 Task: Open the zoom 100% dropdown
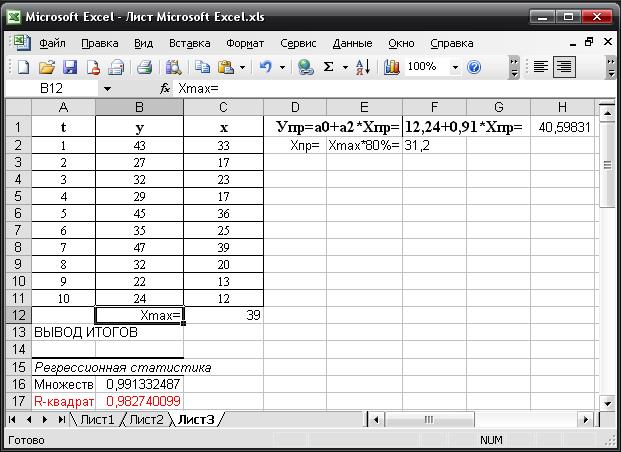point(455,67)
